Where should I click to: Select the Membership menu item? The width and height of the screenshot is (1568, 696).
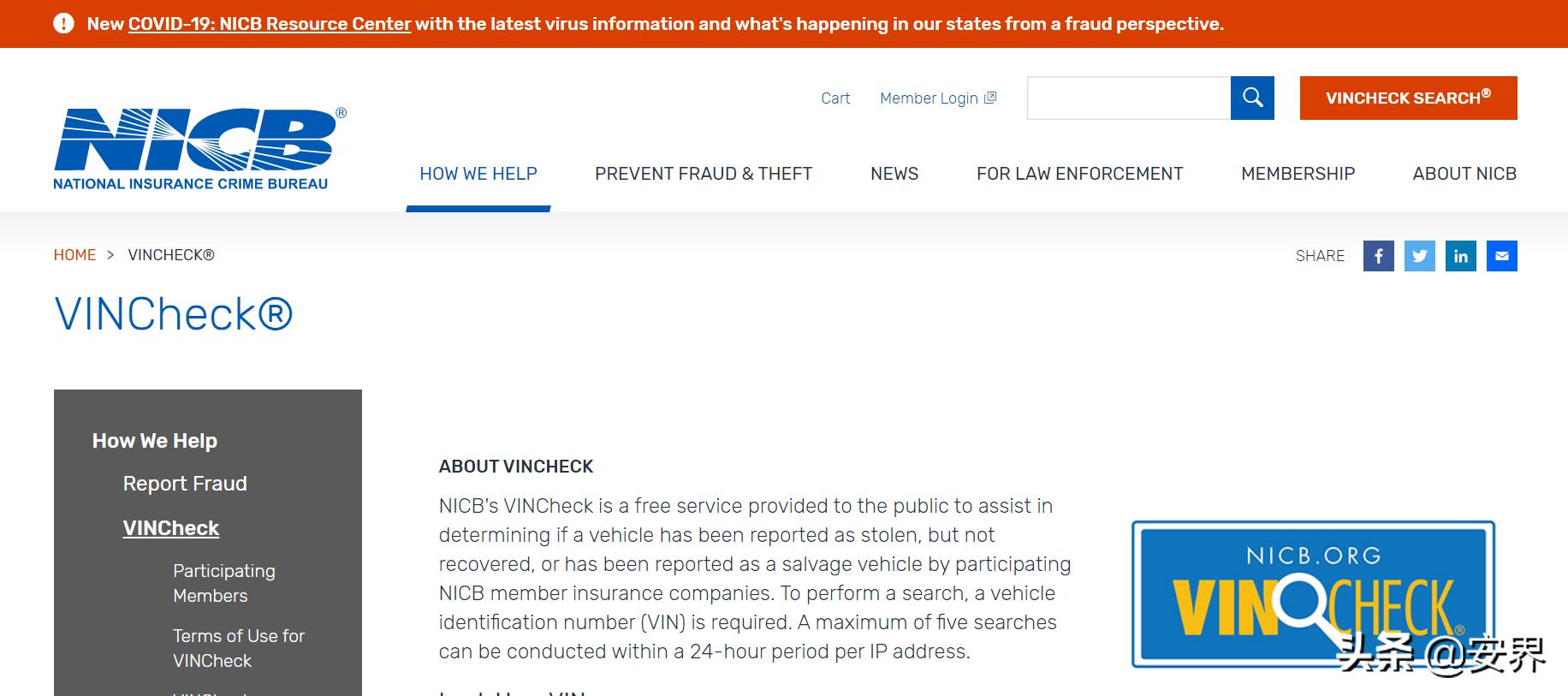1298,174
